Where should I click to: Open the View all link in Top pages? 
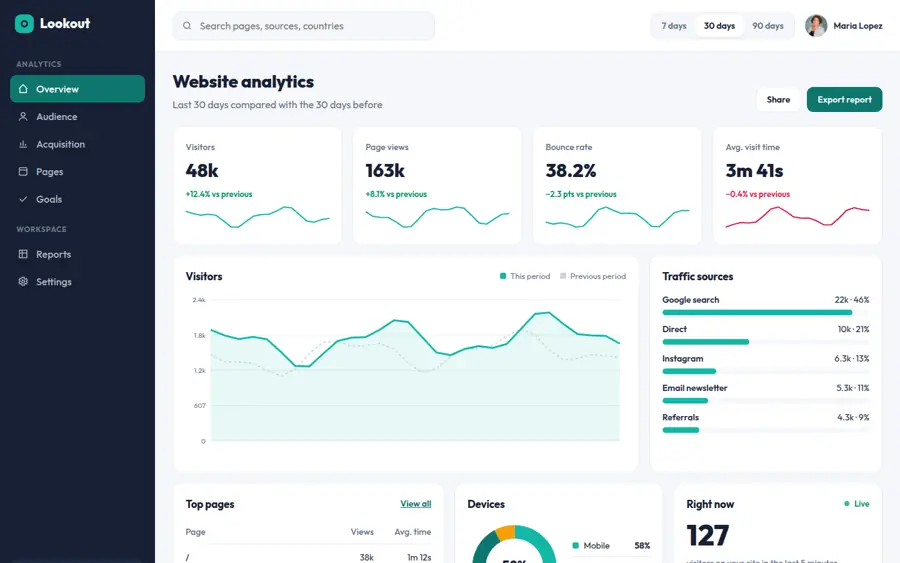416,504
